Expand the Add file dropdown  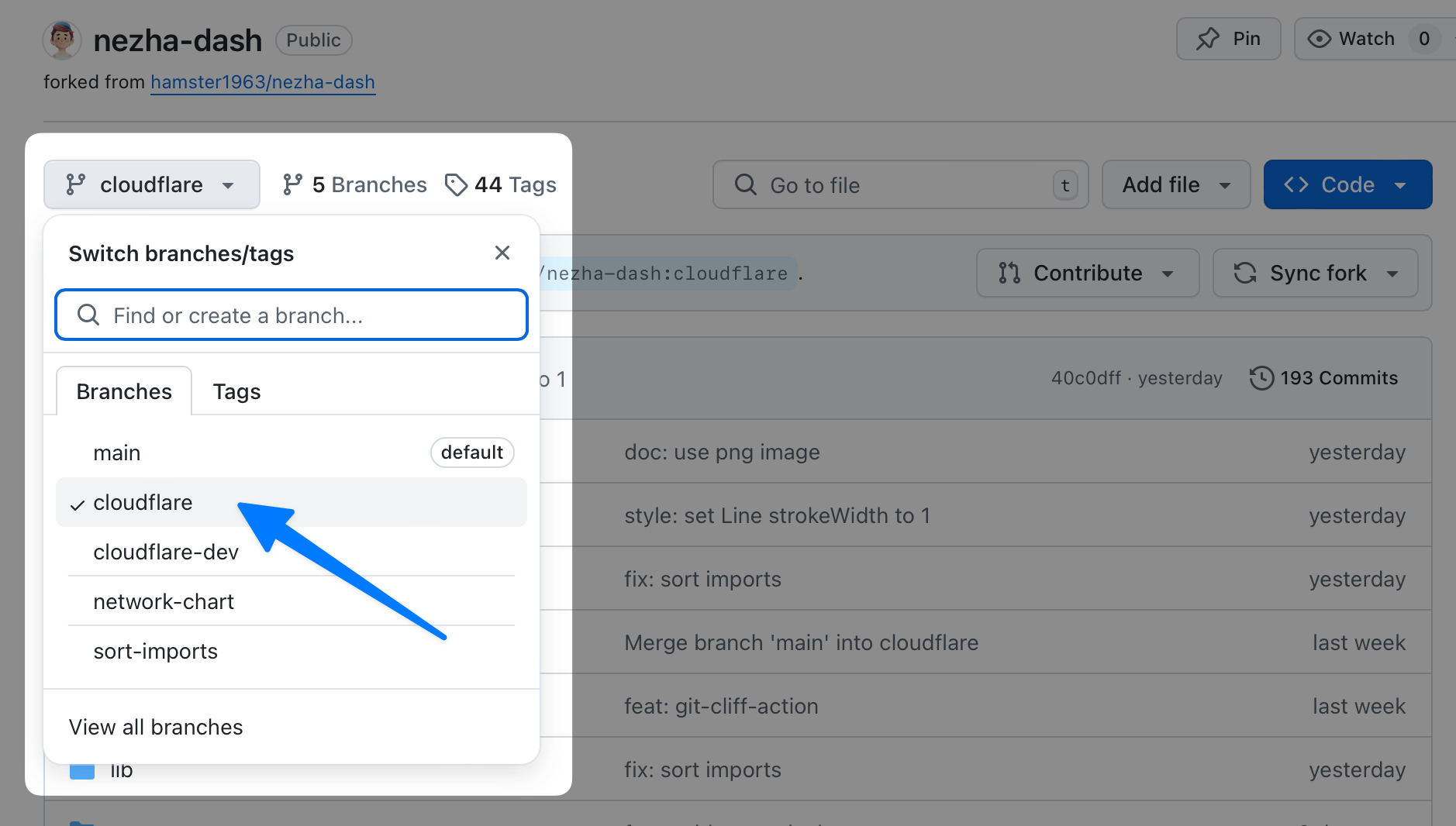point(1175,184)
